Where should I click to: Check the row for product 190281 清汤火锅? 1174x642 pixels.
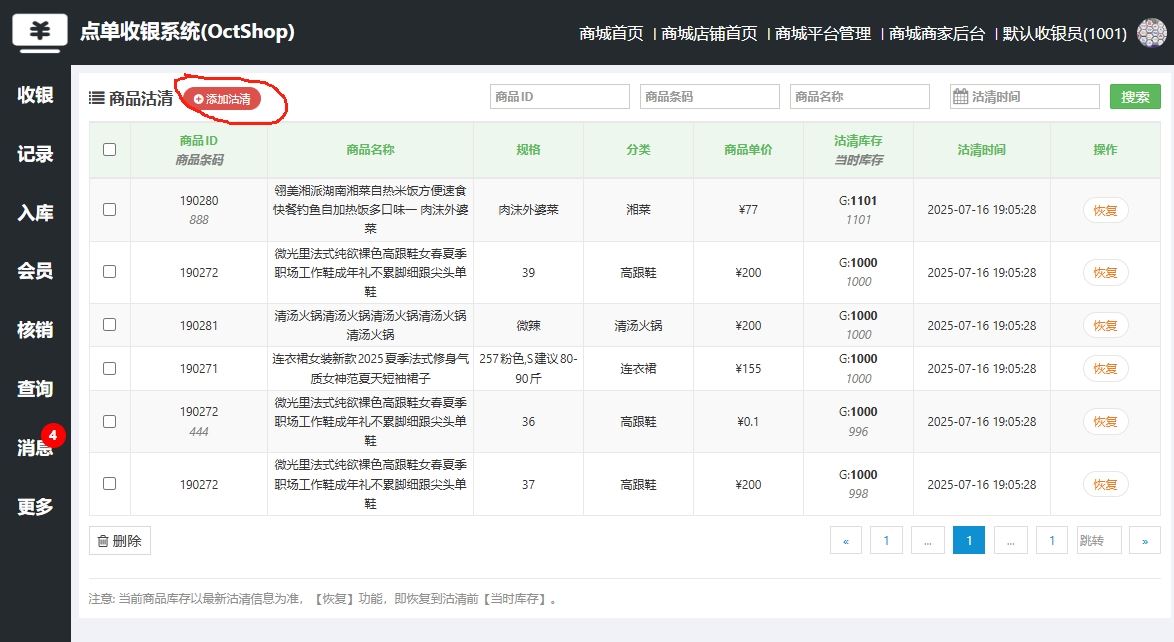109,324
